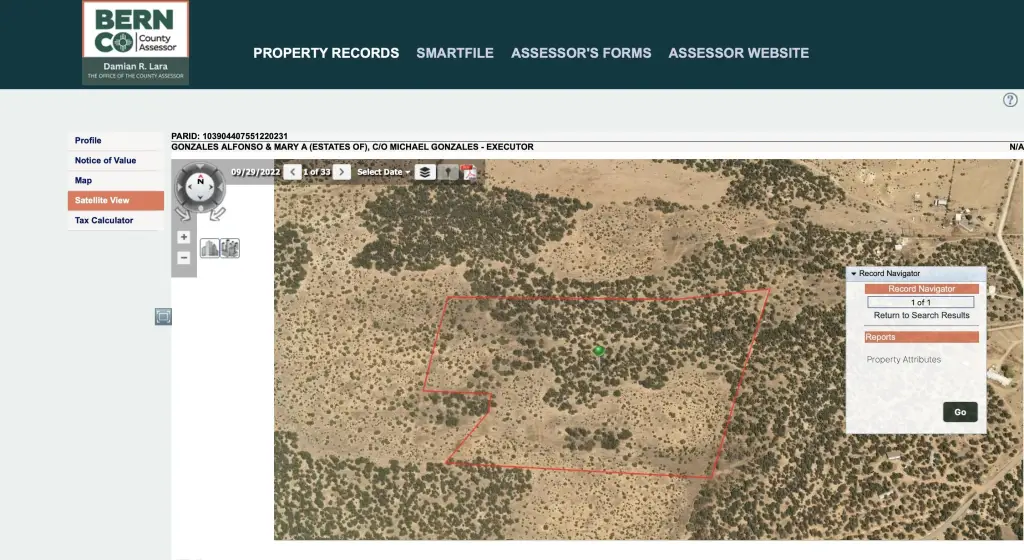Rotate the view using left curved arrow

183,213
